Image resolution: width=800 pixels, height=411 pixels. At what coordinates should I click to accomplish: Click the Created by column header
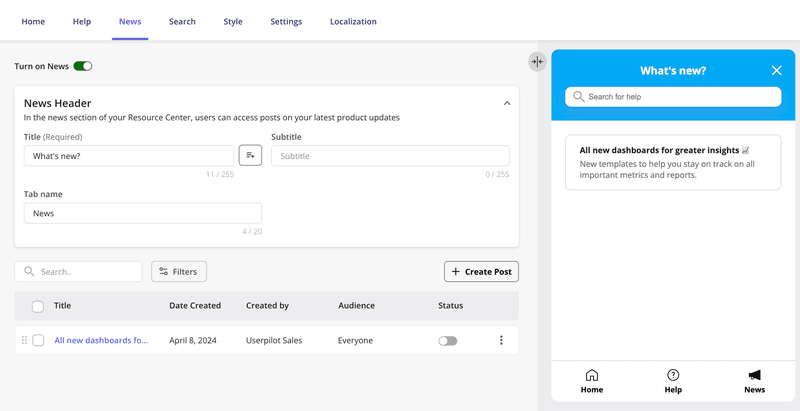267,305
